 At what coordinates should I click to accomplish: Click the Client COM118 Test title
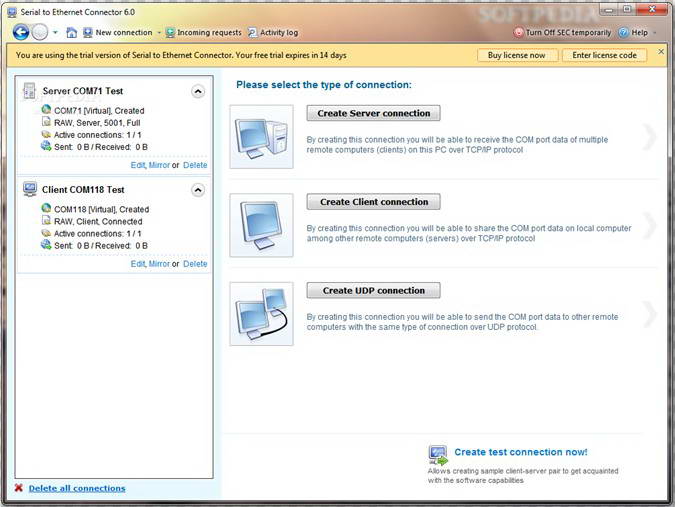tap(83, 189)
